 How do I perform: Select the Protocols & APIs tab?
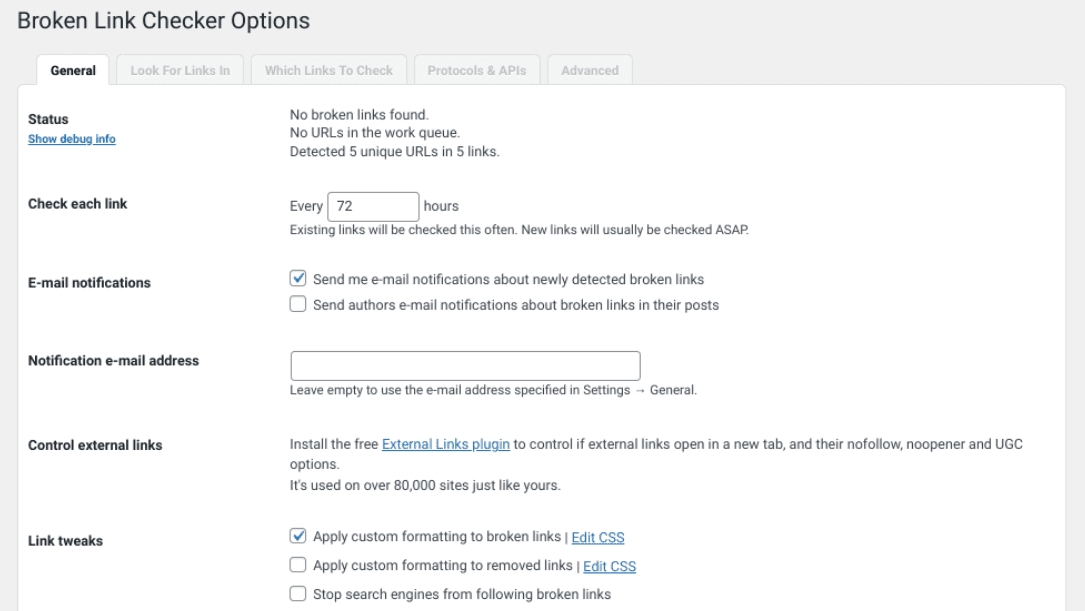tap(477, 70)
